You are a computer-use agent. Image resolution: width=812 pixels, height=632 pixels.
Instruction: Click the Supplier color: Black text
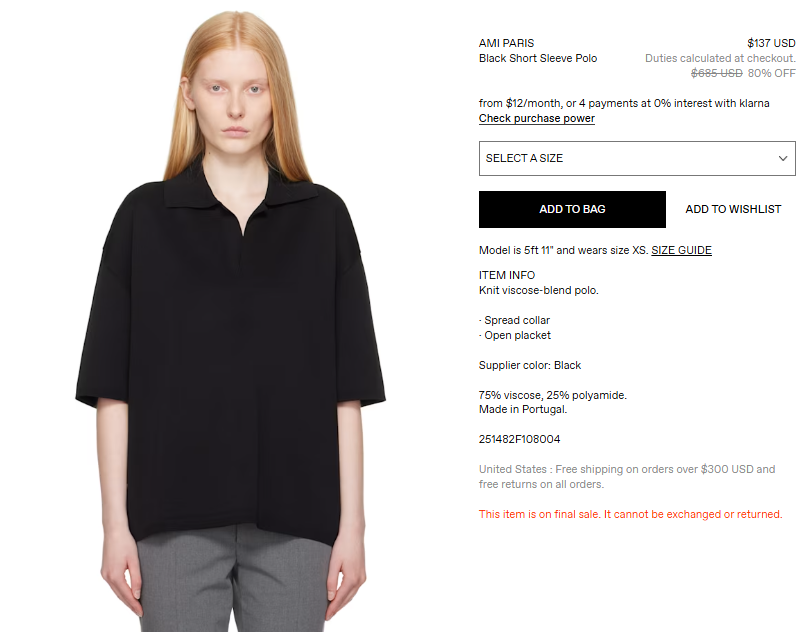530,365
